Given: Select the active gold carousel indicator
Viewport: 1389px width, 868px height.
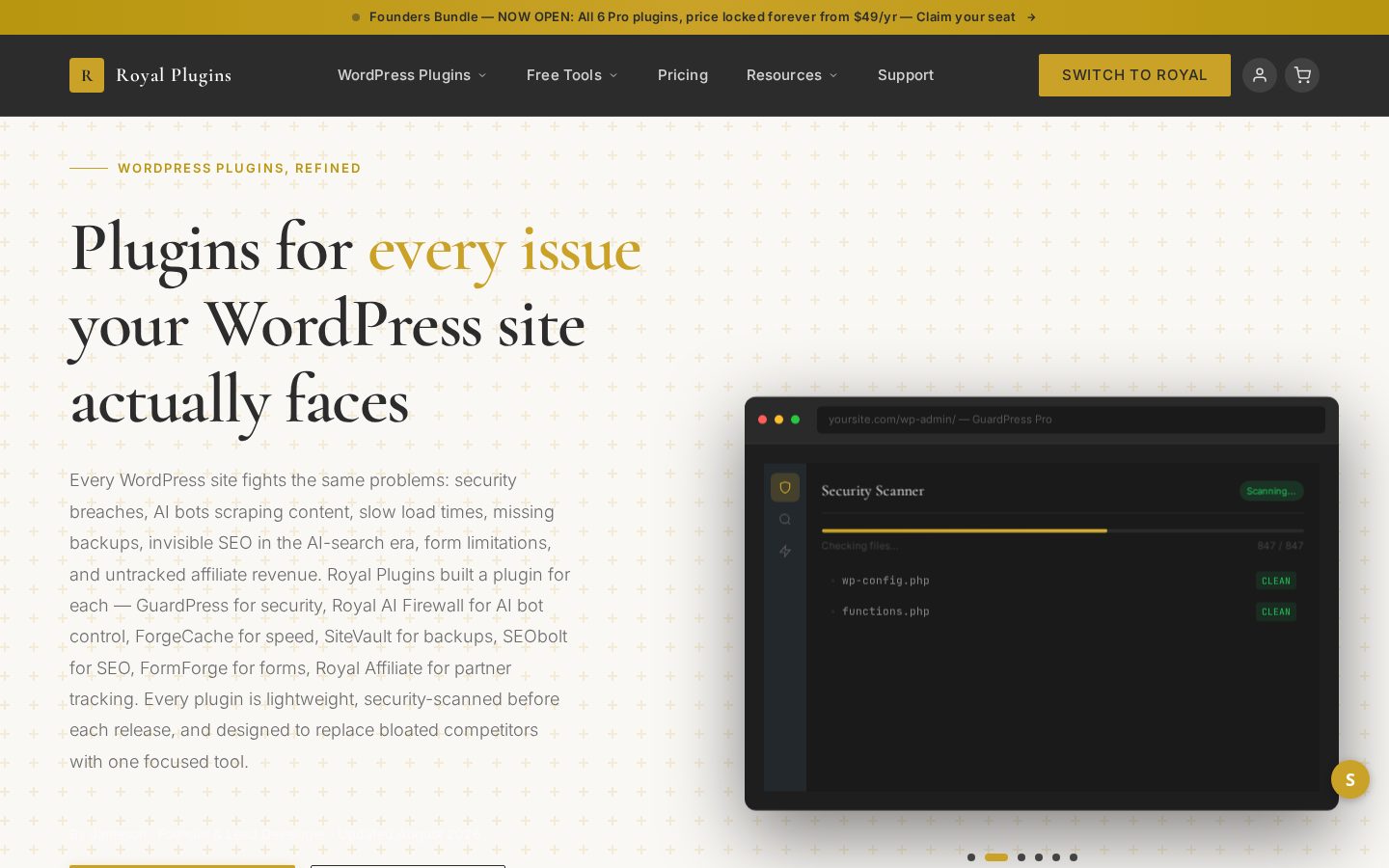Looking at the screenshot, I should [996, 857].
